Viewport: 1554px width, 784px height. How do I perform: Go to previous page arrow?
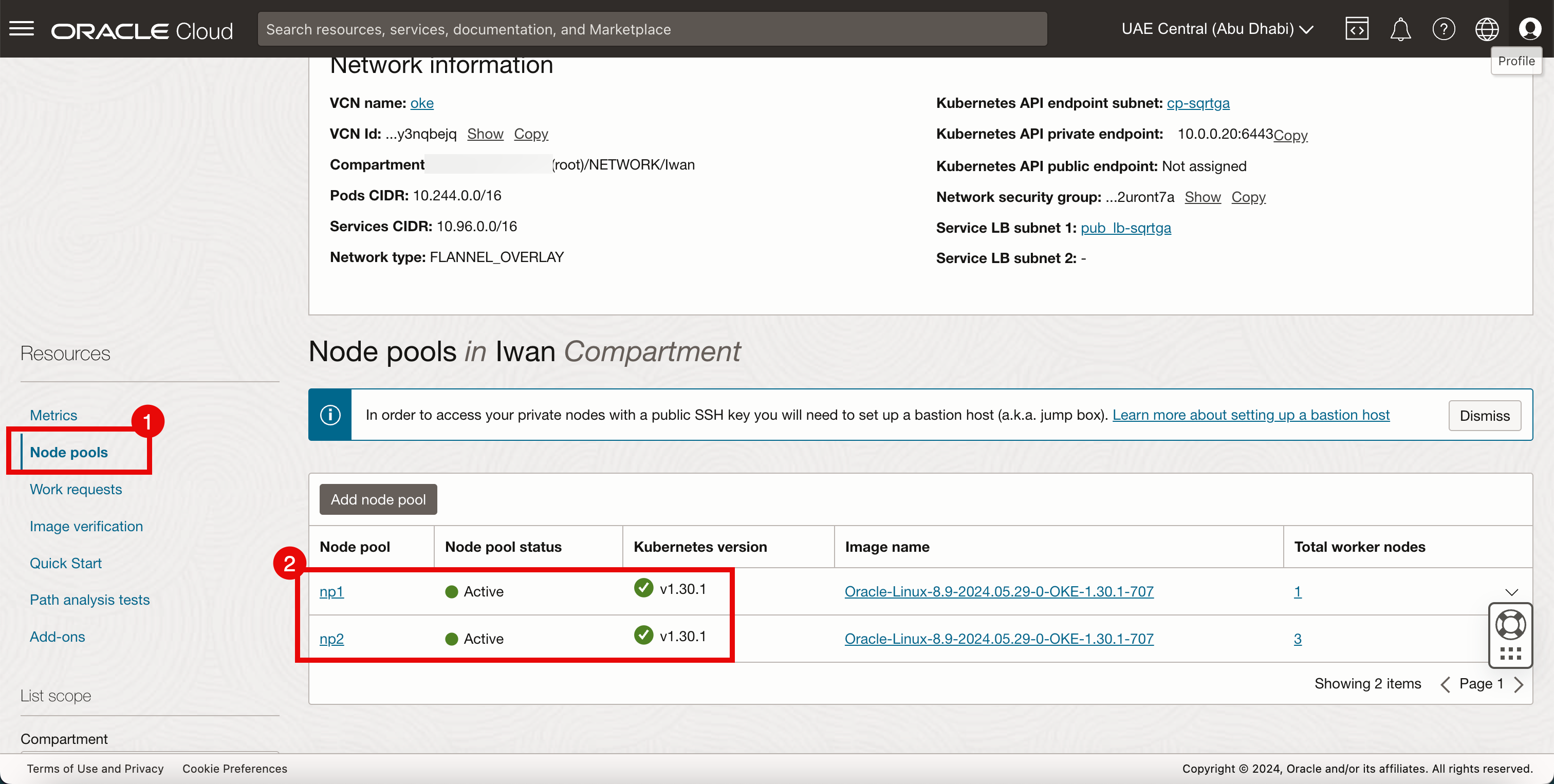1445,684
